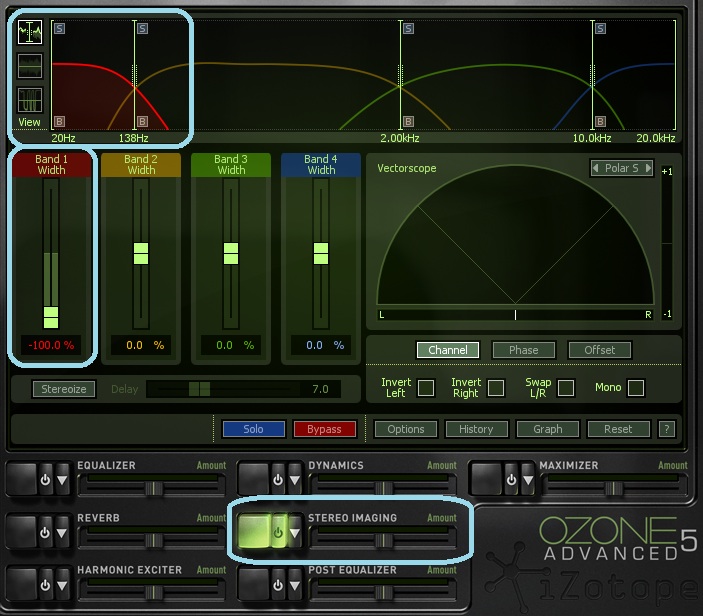
Task: Open the Reverb preset dropdown arrow
Action: 62,533
